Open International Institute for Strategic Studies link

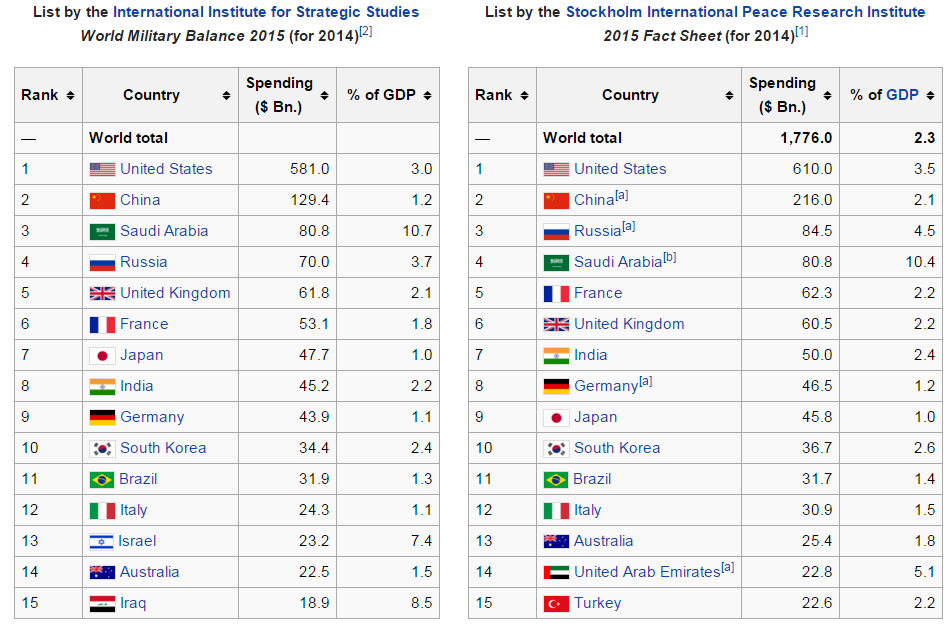[266, 12]
